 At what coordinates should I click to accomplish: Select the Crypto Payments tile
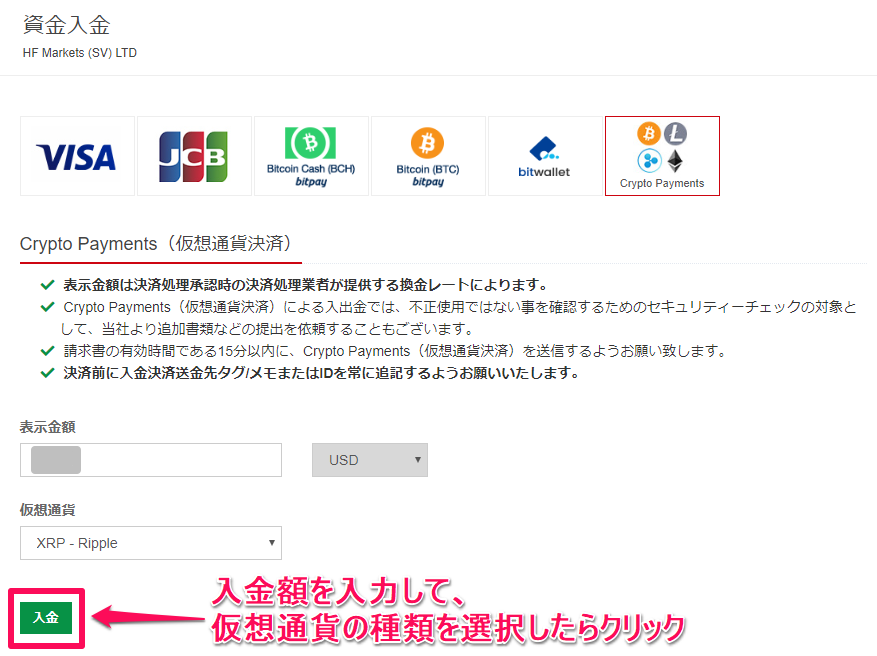click(662, 156)
